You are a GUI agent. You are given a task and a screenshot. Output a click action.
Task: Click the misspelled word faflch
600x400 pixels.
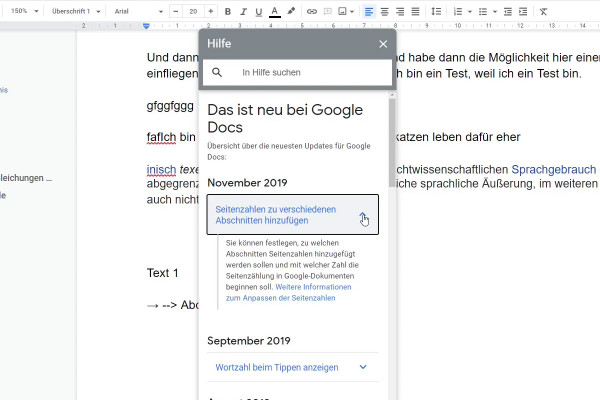pyautogui.click(x=161, y=137)
